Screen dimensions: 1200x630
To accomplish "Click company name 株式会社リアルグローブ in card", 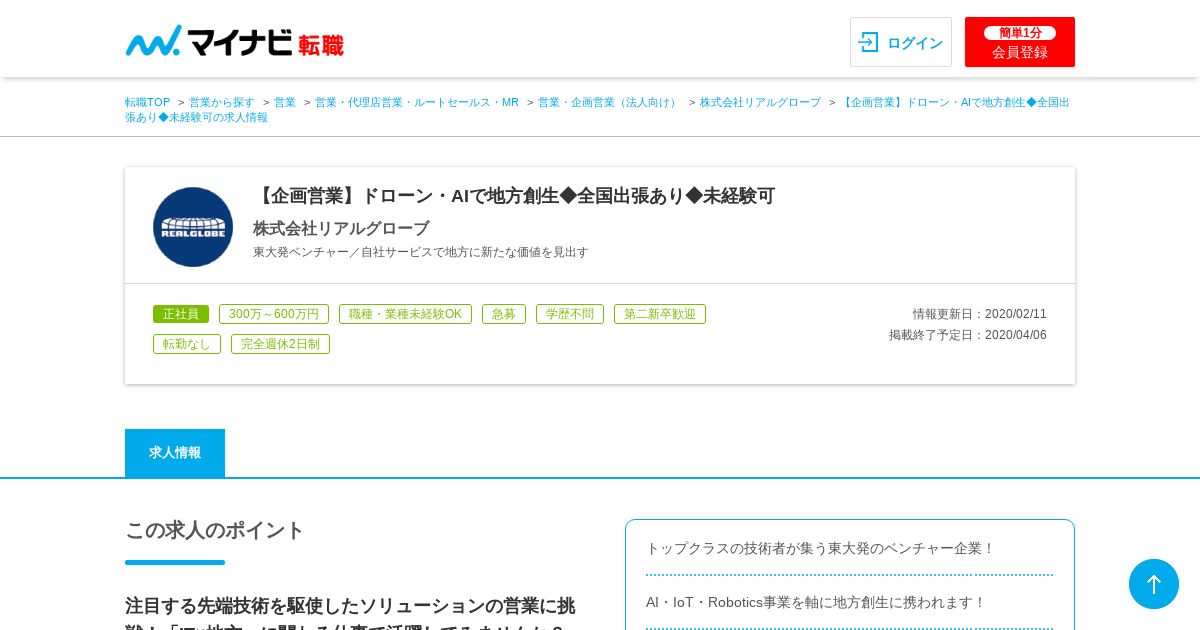I will click(x=341, y=228).
